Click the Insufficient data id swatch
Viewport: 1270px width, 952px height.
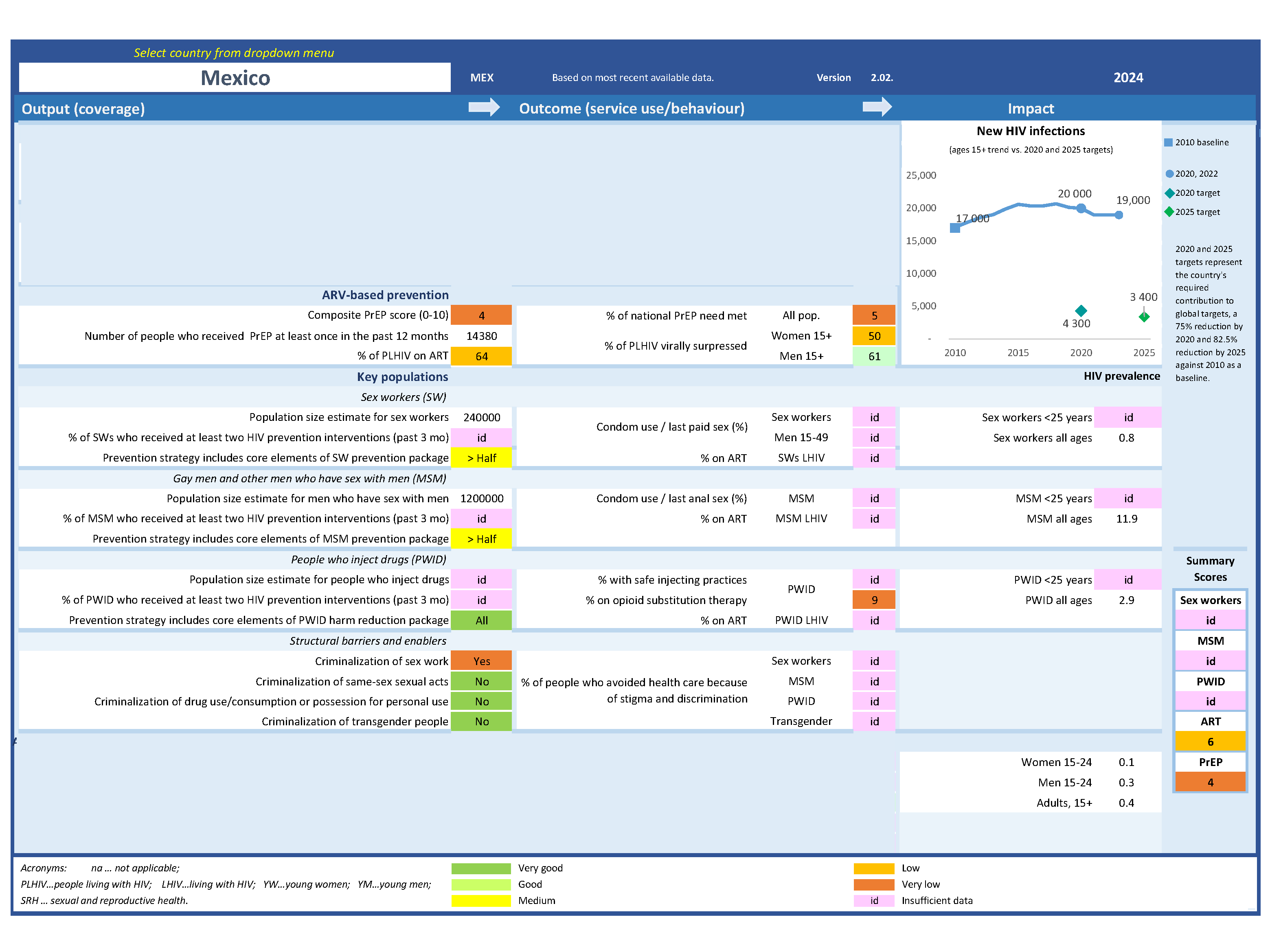(x=874, y=900)
